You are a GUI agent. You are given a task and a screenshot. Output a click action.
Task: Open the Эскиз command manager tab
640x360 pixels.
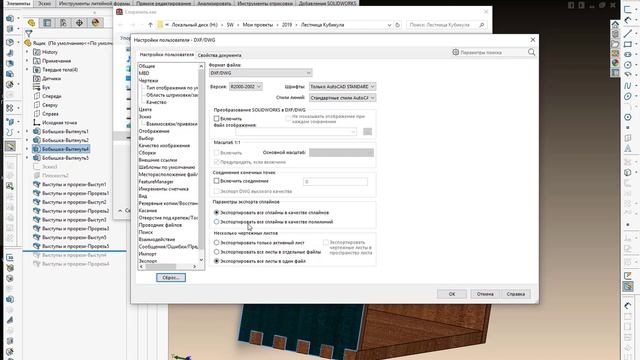tap(44, 3)
